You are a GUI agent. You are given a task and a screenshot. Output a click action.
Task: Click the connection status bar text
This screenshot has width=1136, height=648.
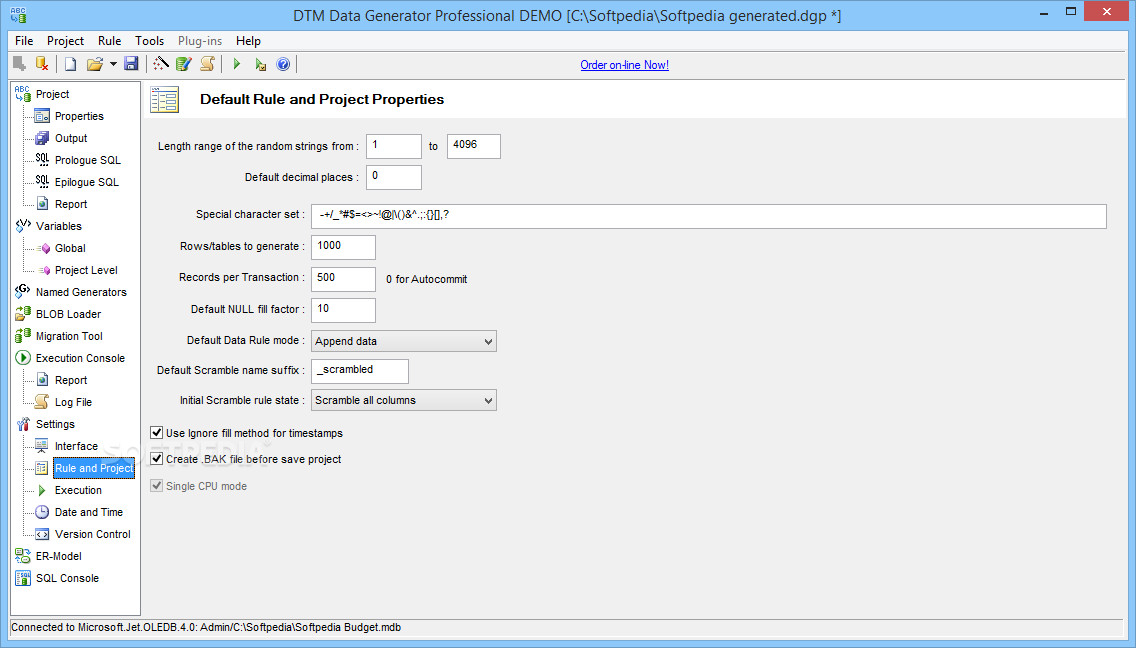click(x=206, y=628)
